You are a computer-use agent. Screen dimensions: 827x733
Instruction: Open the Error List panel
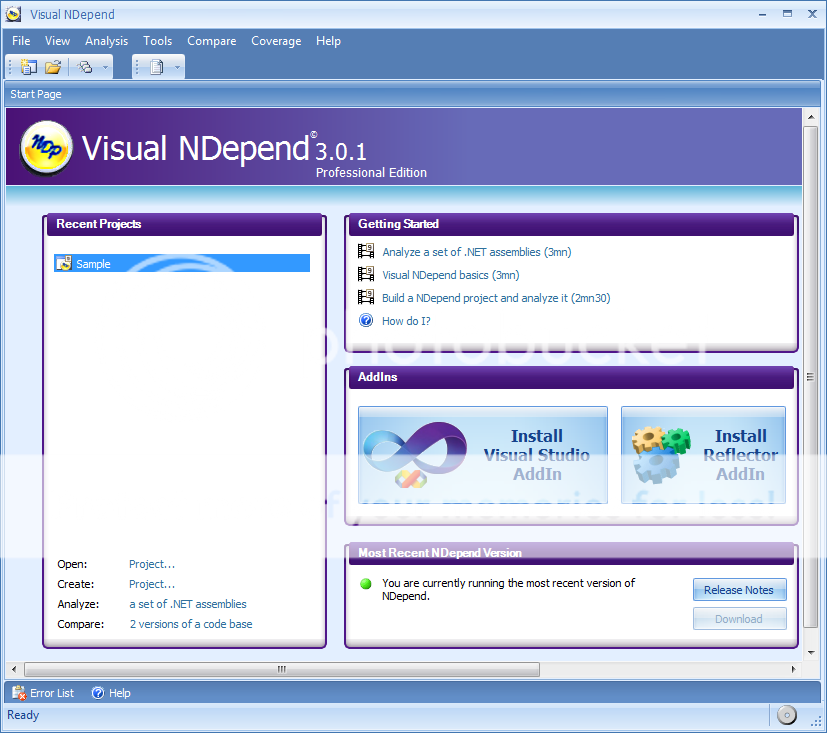click(43, 692)
